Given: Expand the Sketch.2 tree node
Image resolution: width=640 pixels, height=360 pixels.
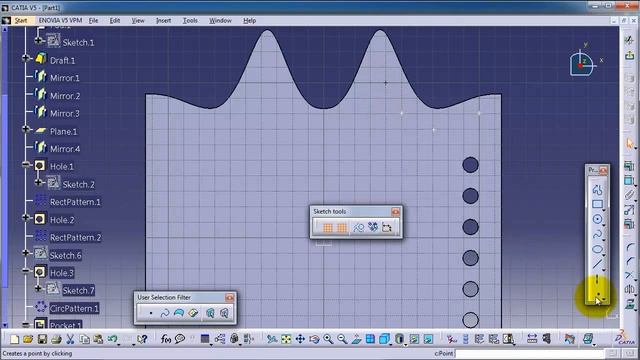Looking at the screenshot, I should [x=38, y=182].
